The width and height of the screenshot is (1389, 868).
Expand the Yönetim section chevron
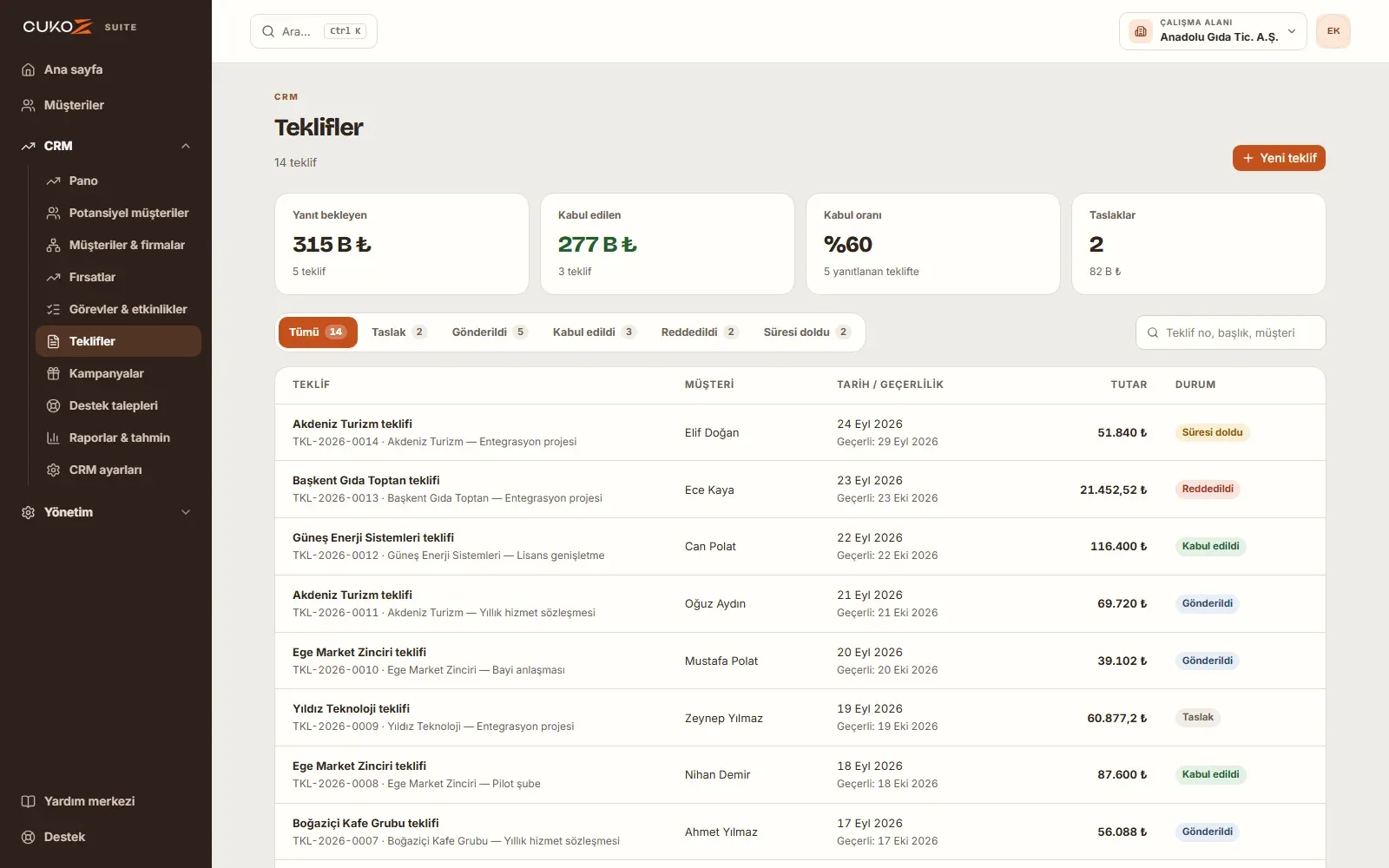click(186, 512)
